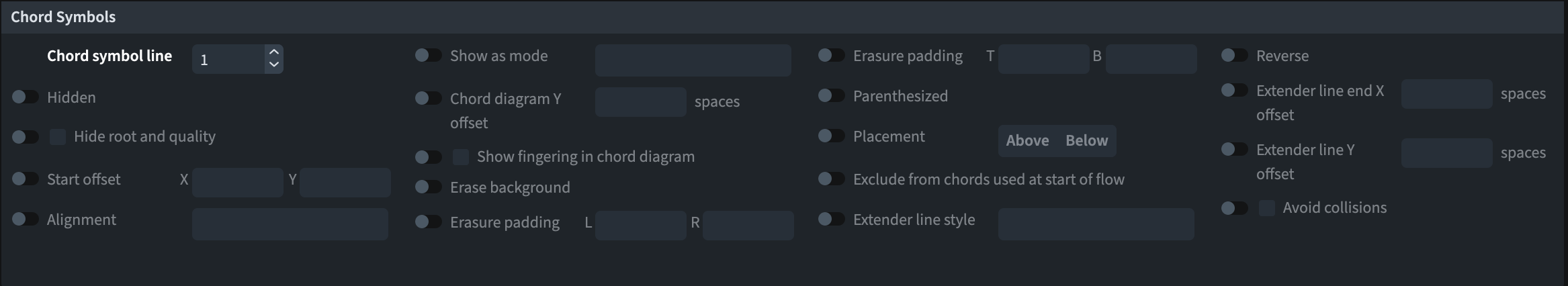
Task: Open the Alignment dropdown
Action: (x=290, y=224)
